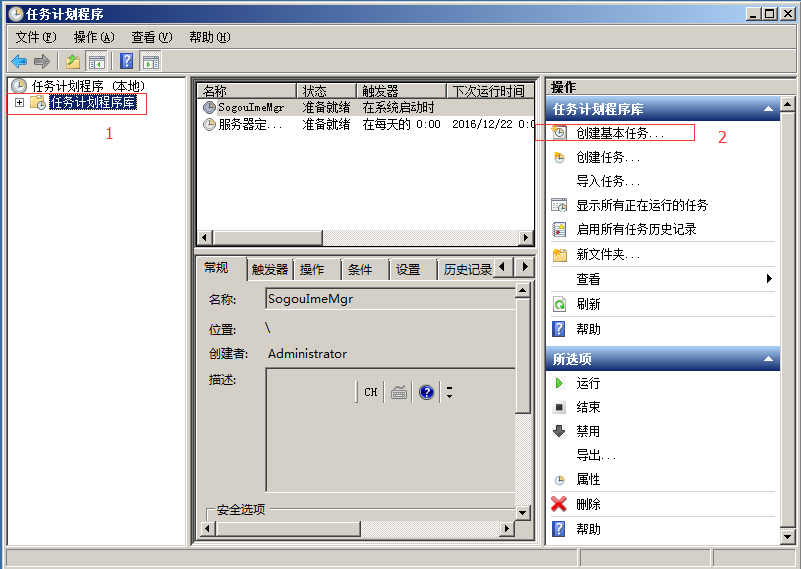Click the 禁用 down-arrow icon
801x569 pixels.
[x=560, y=431]
